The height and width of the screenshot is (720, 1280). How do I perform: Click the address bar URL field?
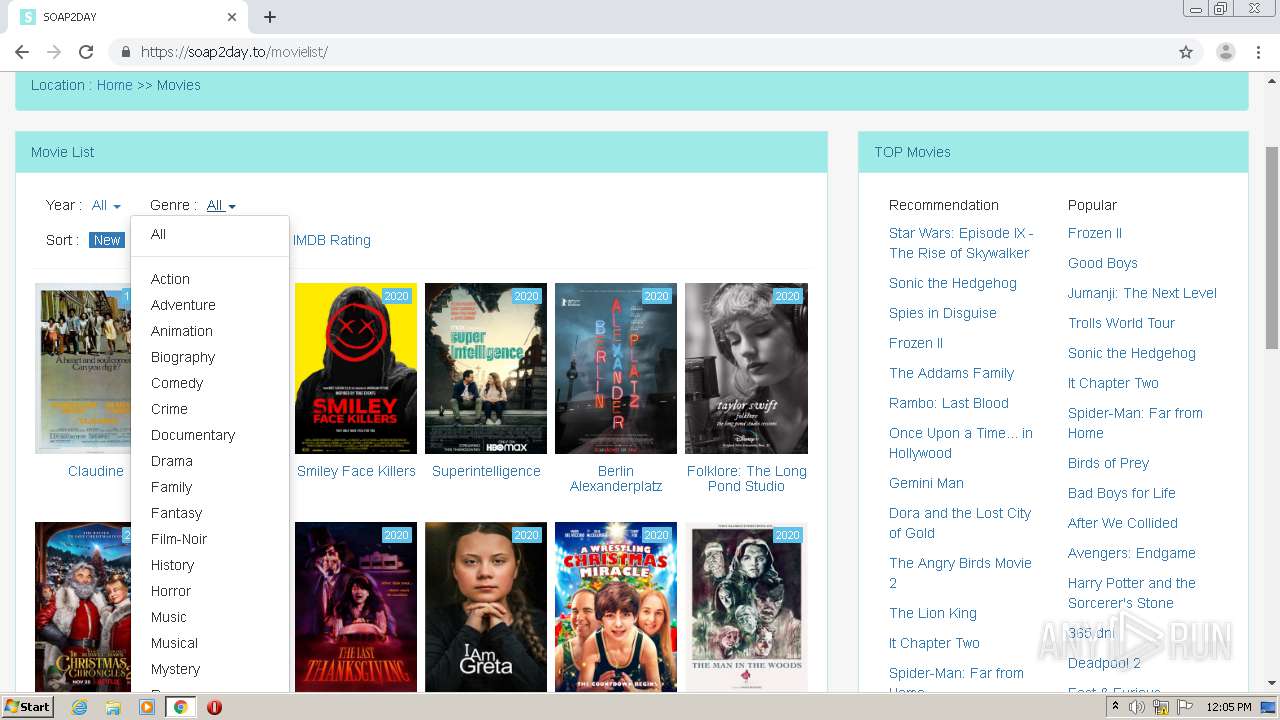point(640,52)
